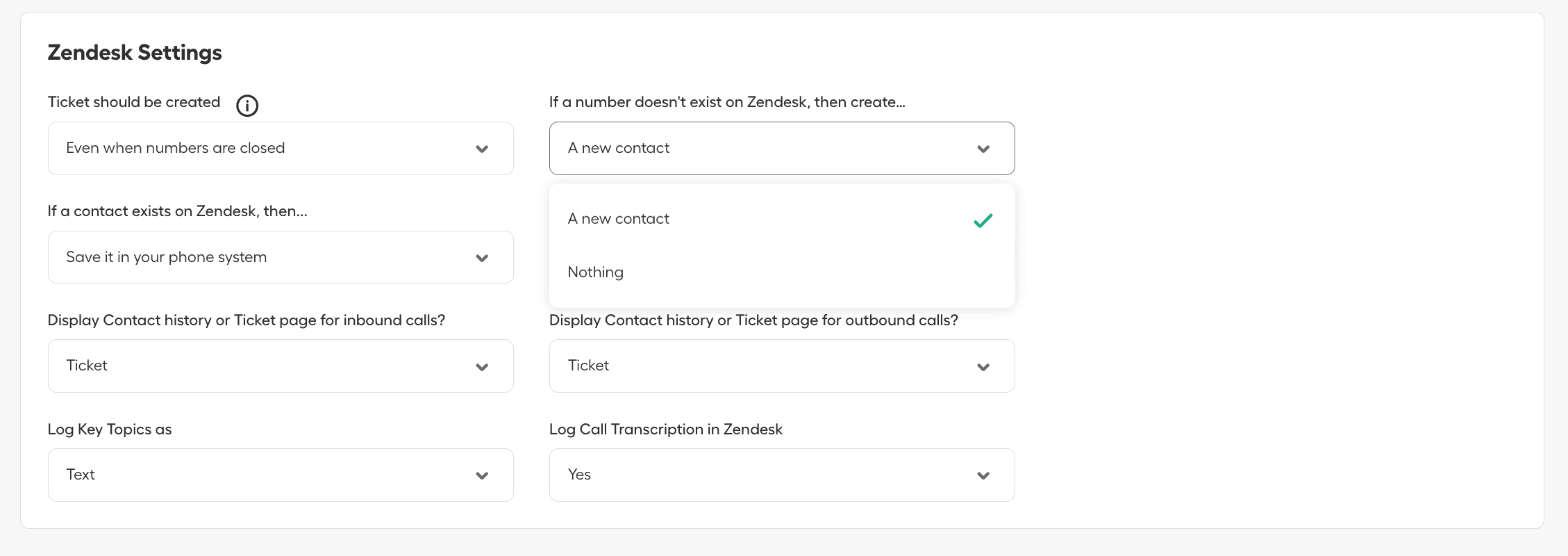Open the "If a contact exists on Zendesk" dropdown
Viewport: 1568px width, 556px height.
[280, 257]
